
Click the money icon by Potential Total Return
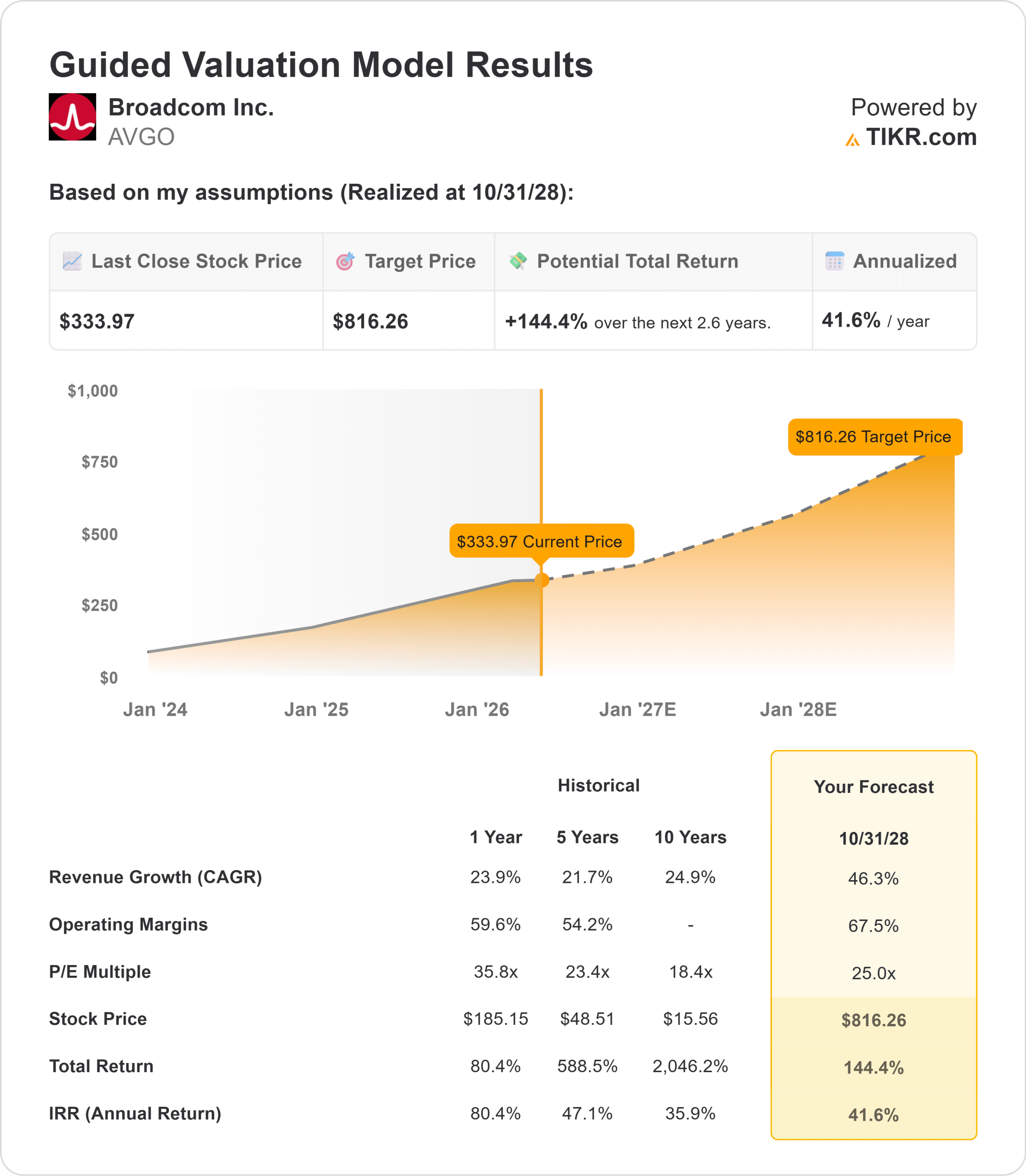[x=518, y=261]
